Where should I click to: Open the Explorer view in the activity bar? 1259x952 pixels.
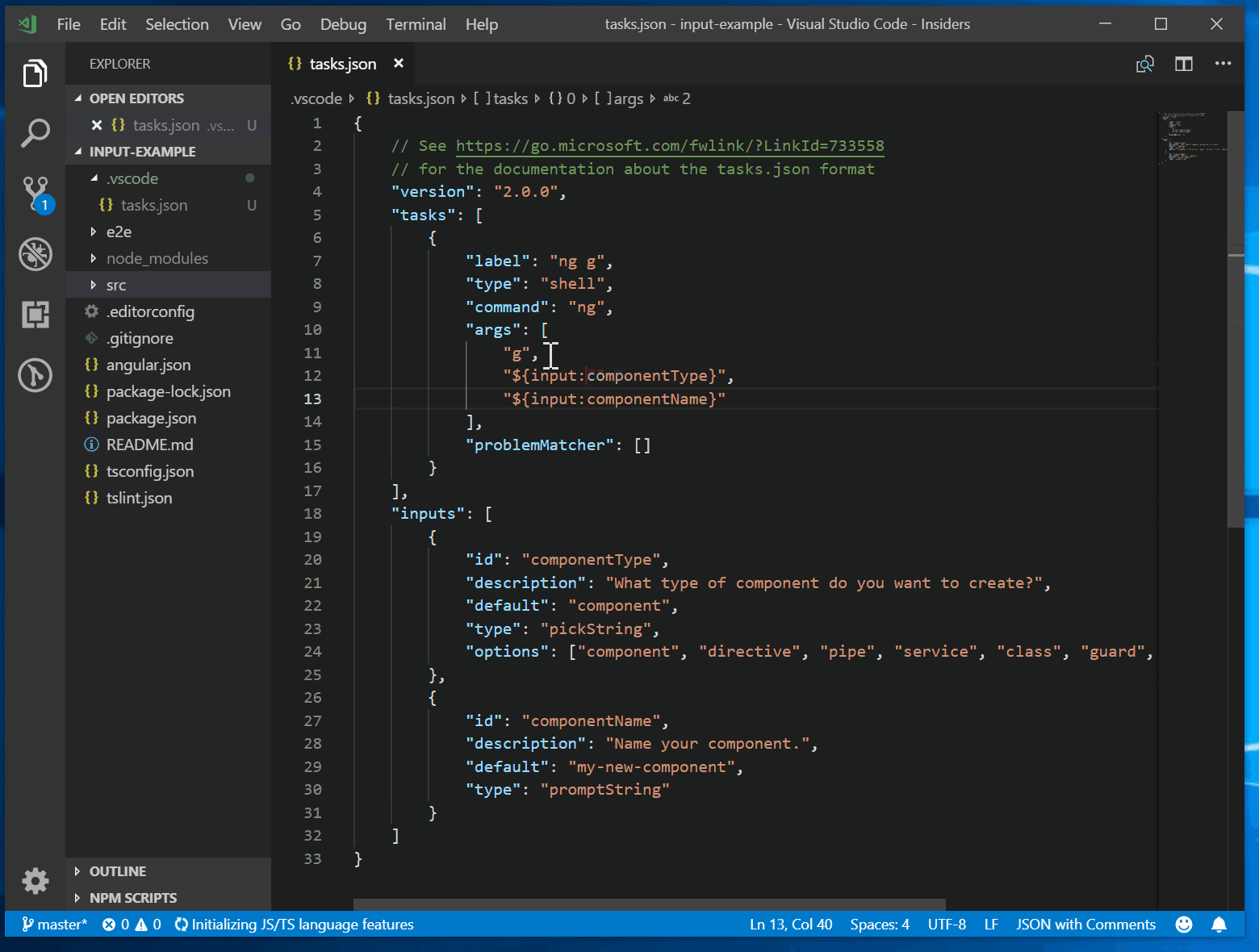point(35,73)
